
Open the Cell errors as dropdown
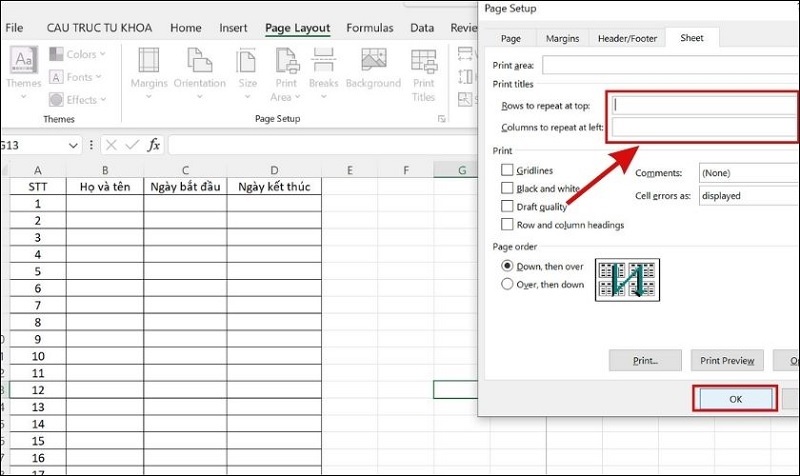point(748,196)
